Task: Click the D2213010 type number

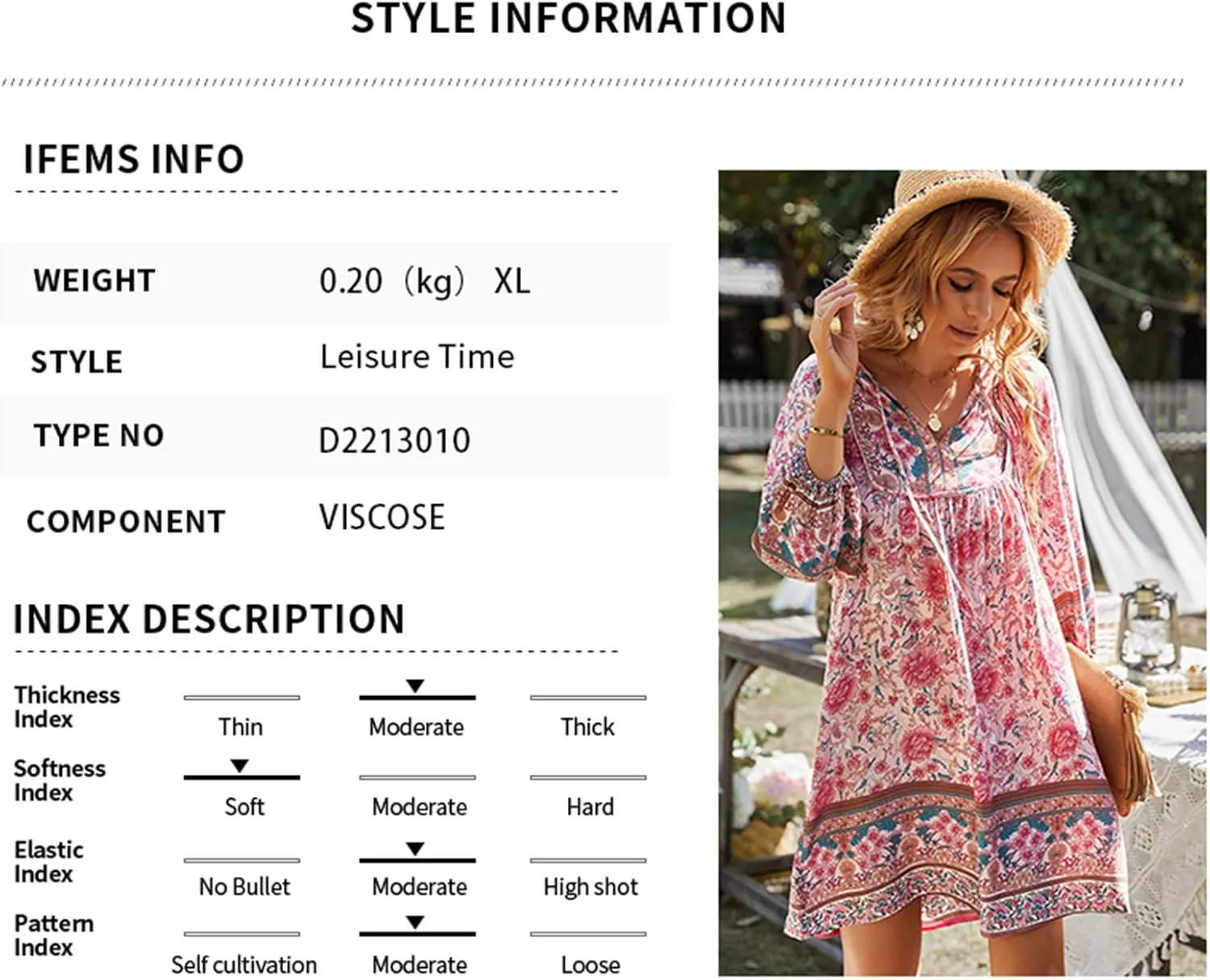Action: (394, 440)
